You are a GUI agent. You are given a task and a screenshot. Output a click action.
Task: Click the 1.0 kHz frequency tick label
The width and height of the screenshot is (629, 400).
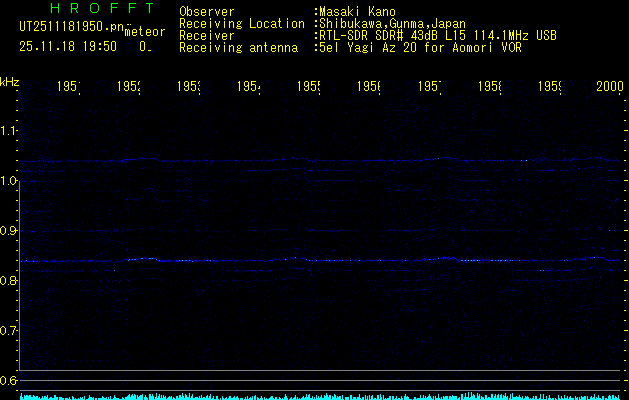pos(9,181)
